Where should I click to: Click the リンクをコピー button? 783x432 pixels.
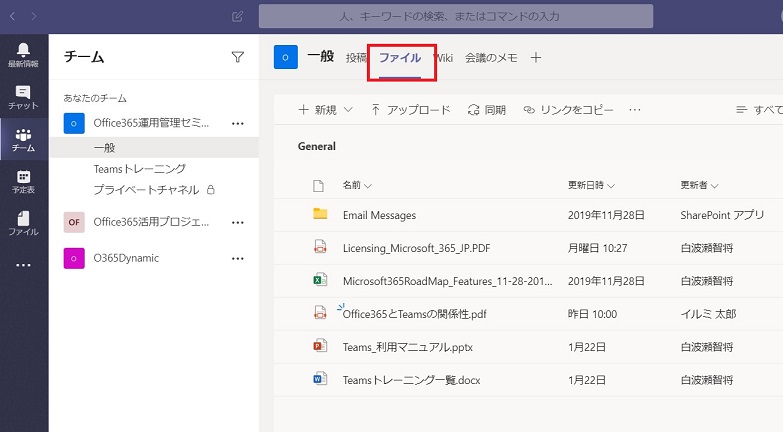tap(568, 110)
